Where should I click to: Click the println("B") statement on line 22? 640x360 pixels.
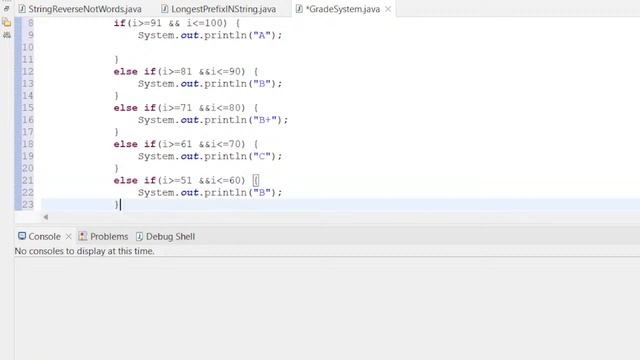(210, 193)
